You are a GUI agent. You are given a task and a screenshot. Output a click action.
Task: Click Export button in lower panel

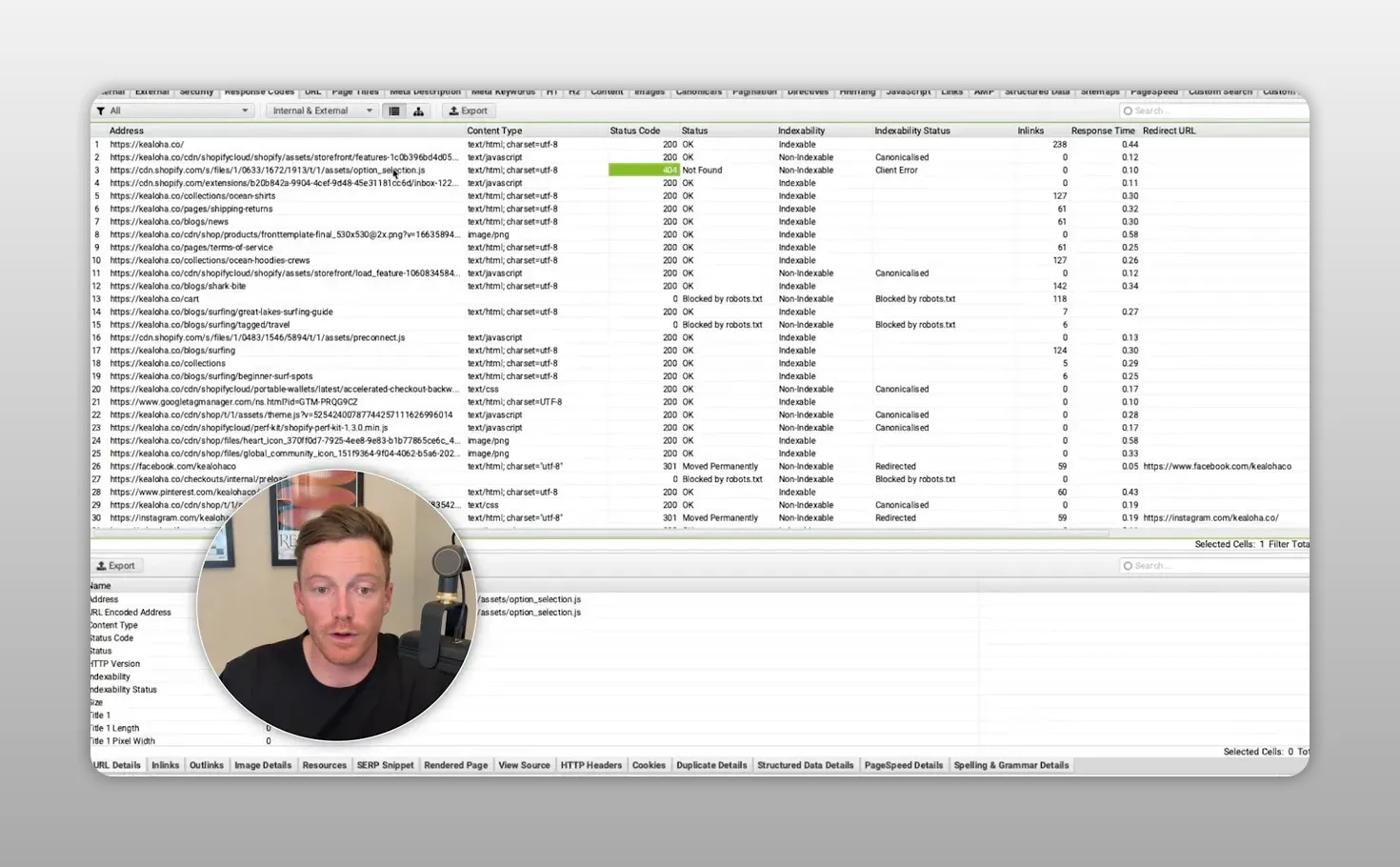pyautogui.click(x=116, y=566)
